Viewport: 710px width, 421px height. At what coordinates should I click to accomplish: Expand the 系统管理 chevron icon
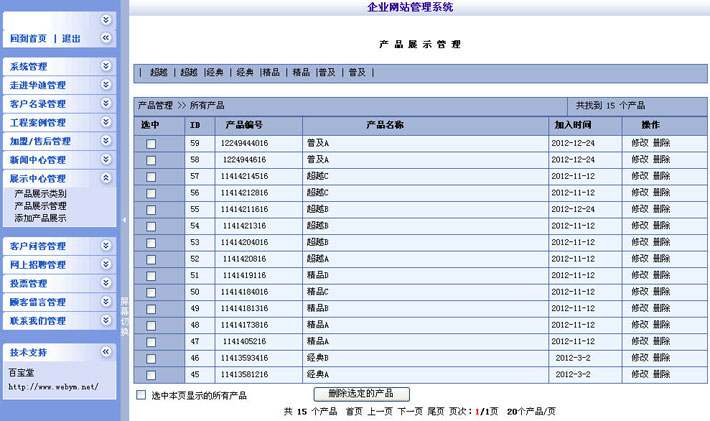tap(106, 66)
